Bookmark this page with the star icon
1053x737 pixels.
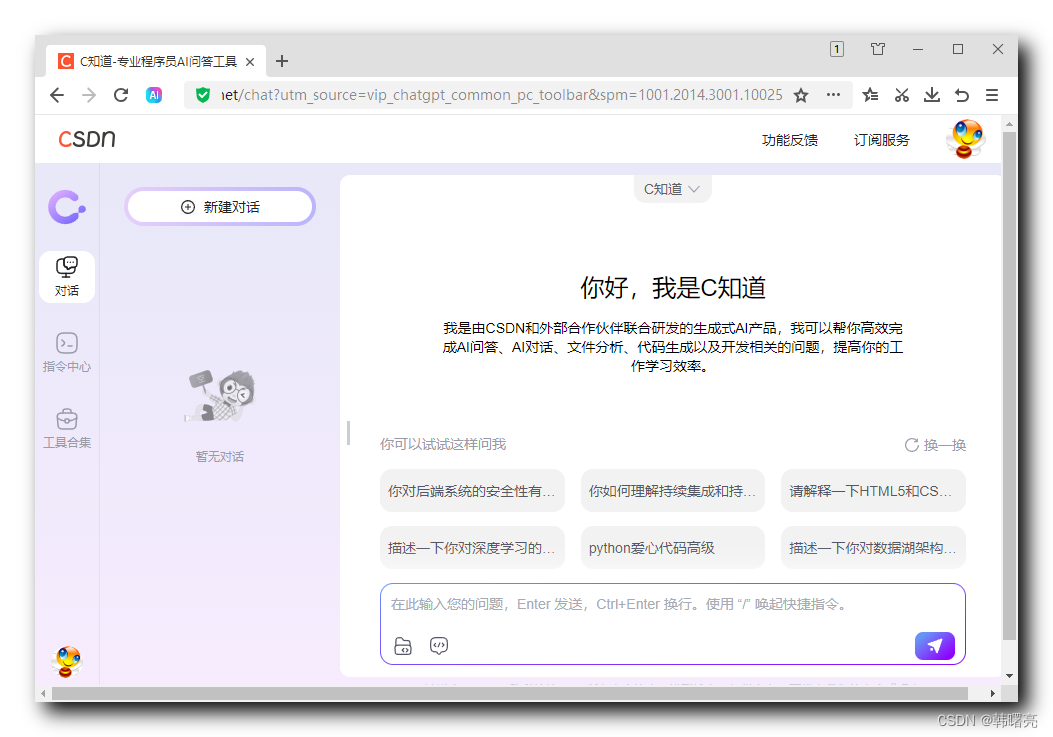click(800, 95)
